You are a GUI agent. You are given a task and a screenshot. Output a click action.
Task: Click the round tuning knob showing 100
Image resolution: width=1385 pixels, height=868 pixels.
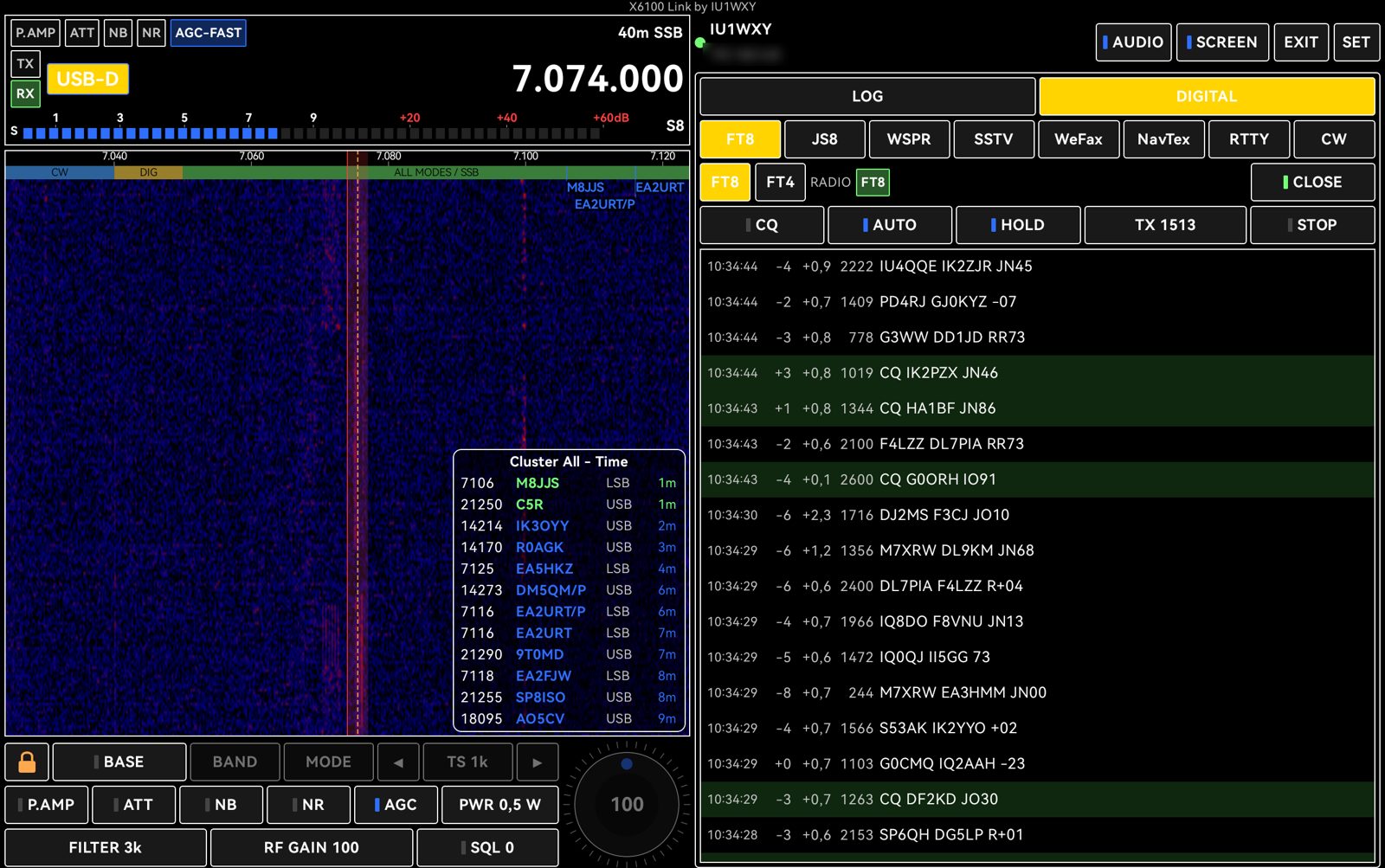pos(627,803)
